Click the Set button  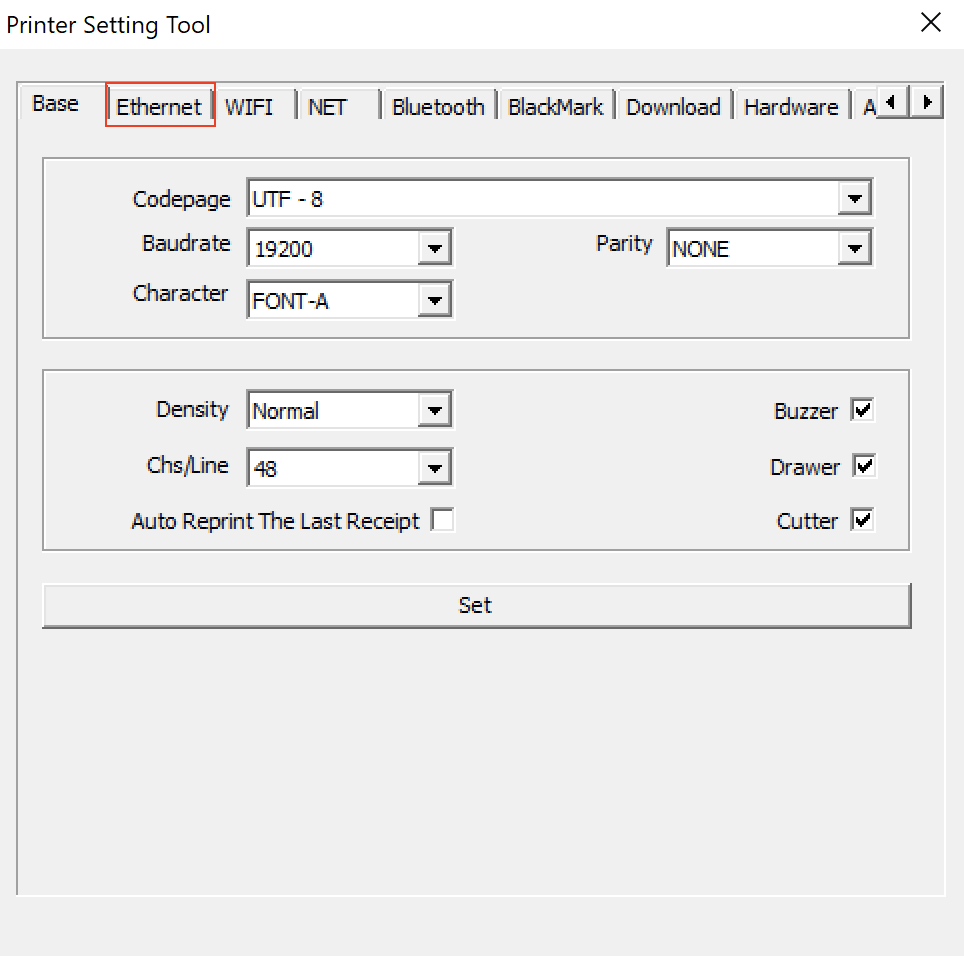pyautogui.click(x=476, y=605)
